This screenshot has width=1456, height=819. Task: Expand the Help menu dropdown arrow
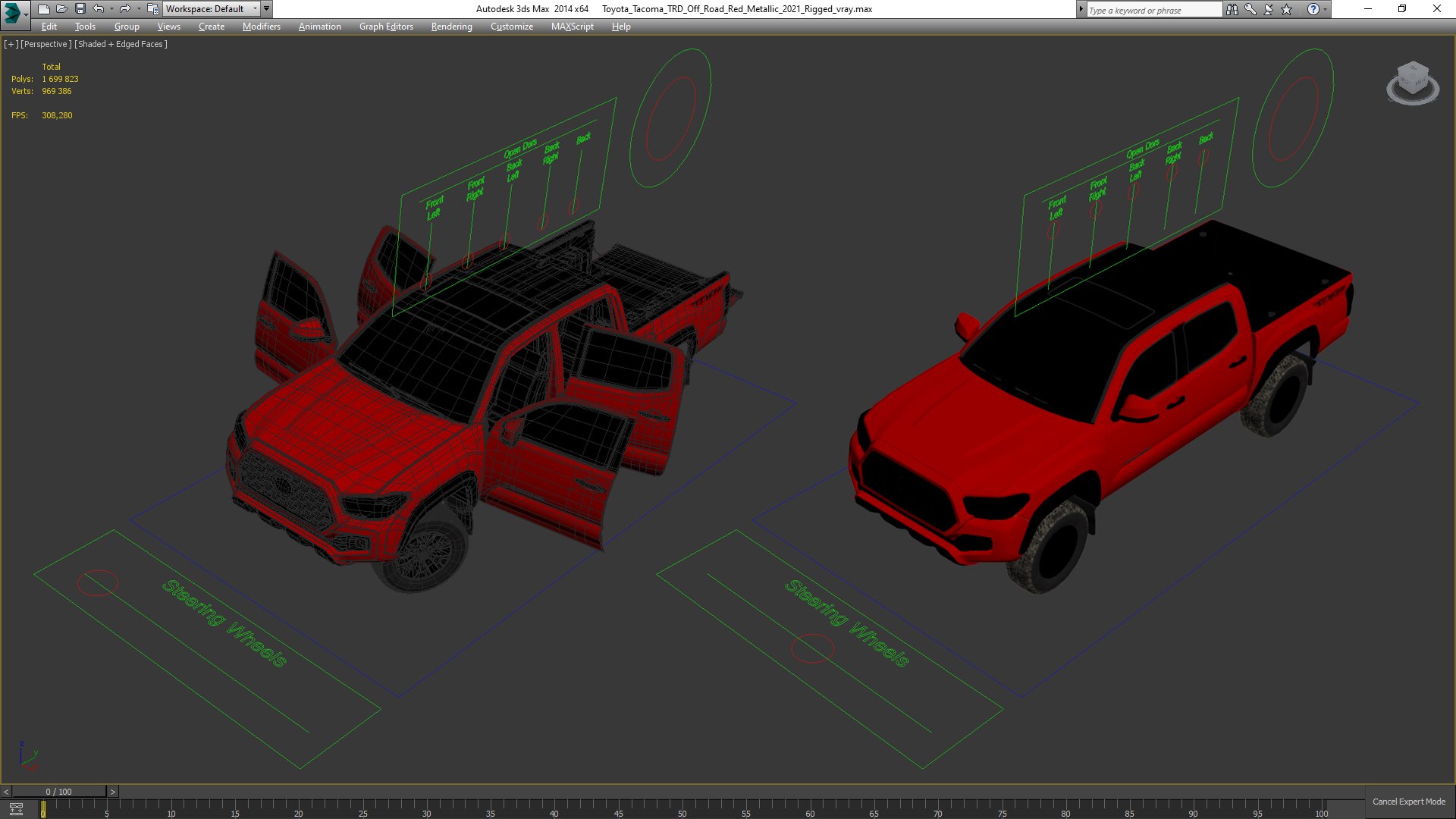[1326, 9]
